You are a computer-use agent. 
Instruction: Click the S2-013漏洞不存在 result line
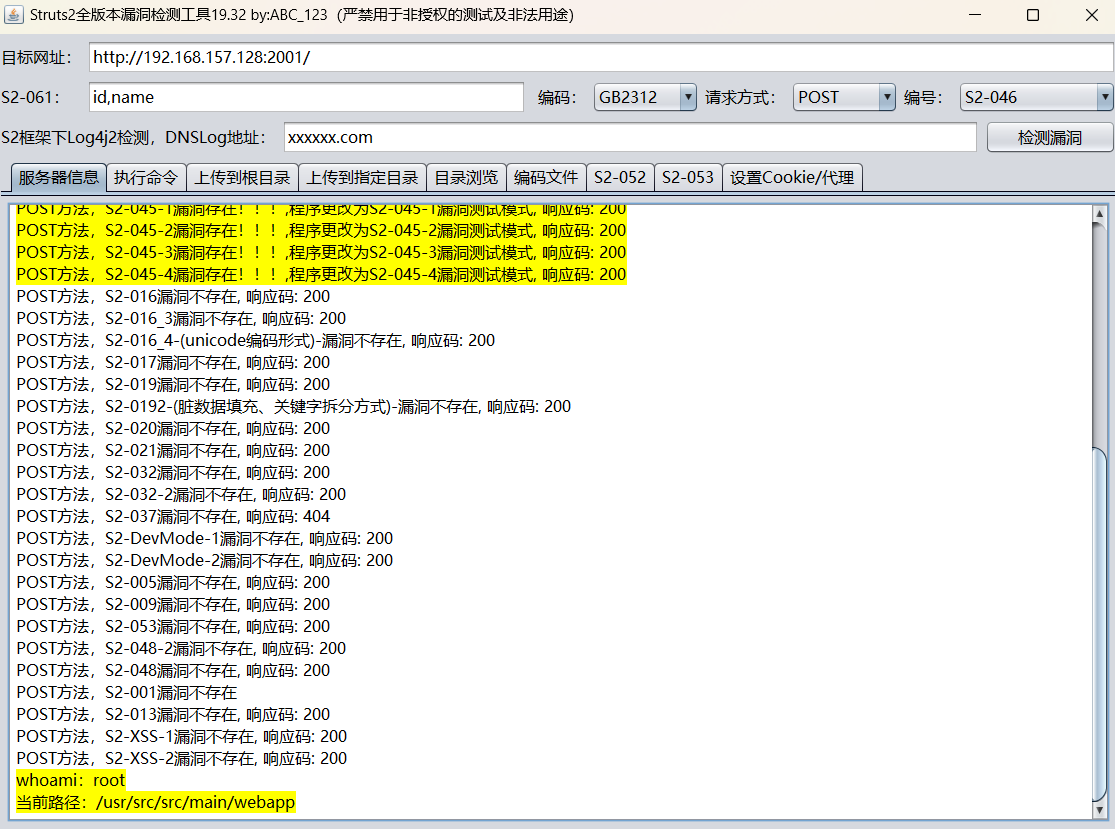[x=173, y=715]
